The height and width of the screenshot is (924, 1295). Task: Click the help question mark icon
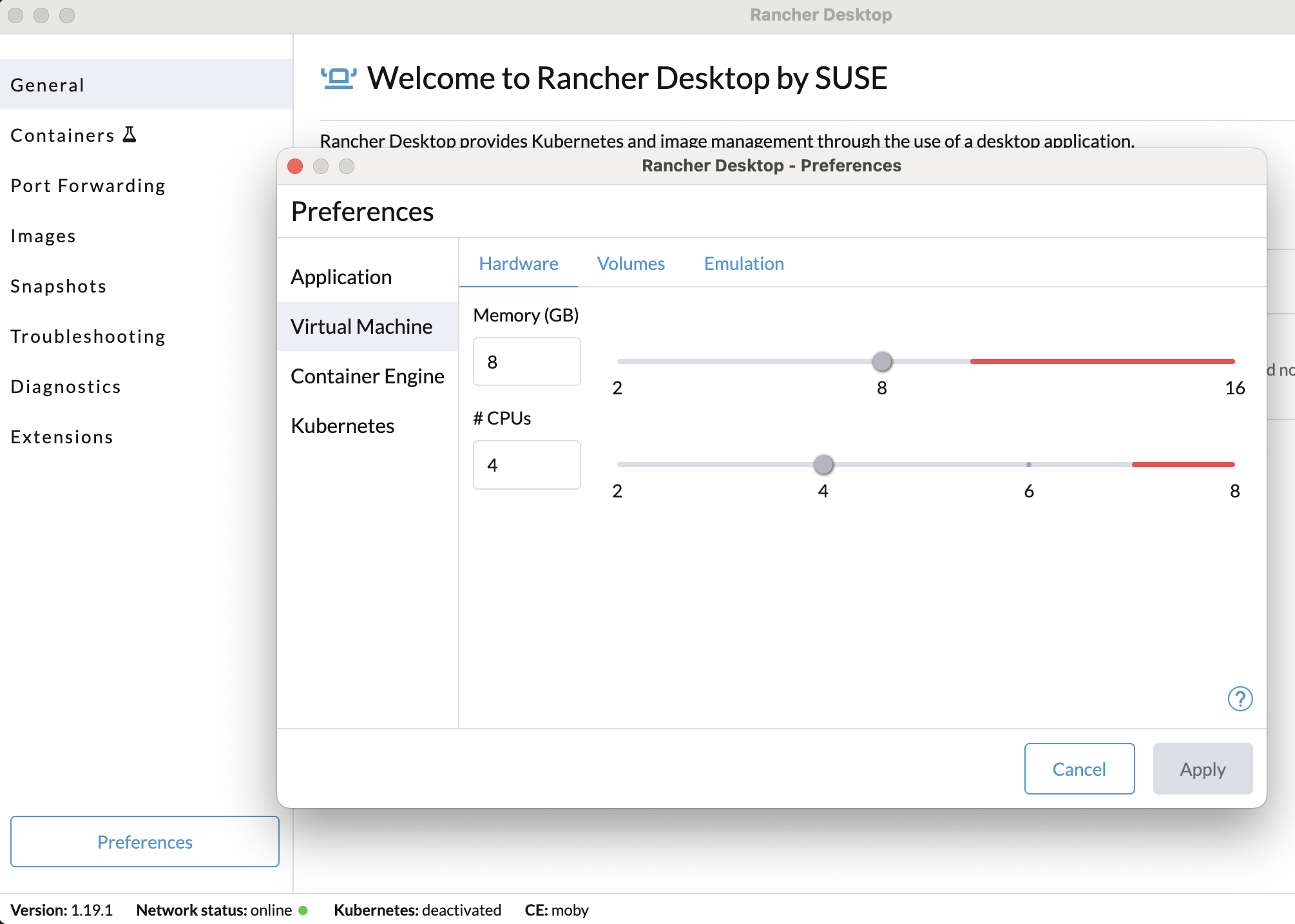pyautogui.click(x=1240, y=698)
